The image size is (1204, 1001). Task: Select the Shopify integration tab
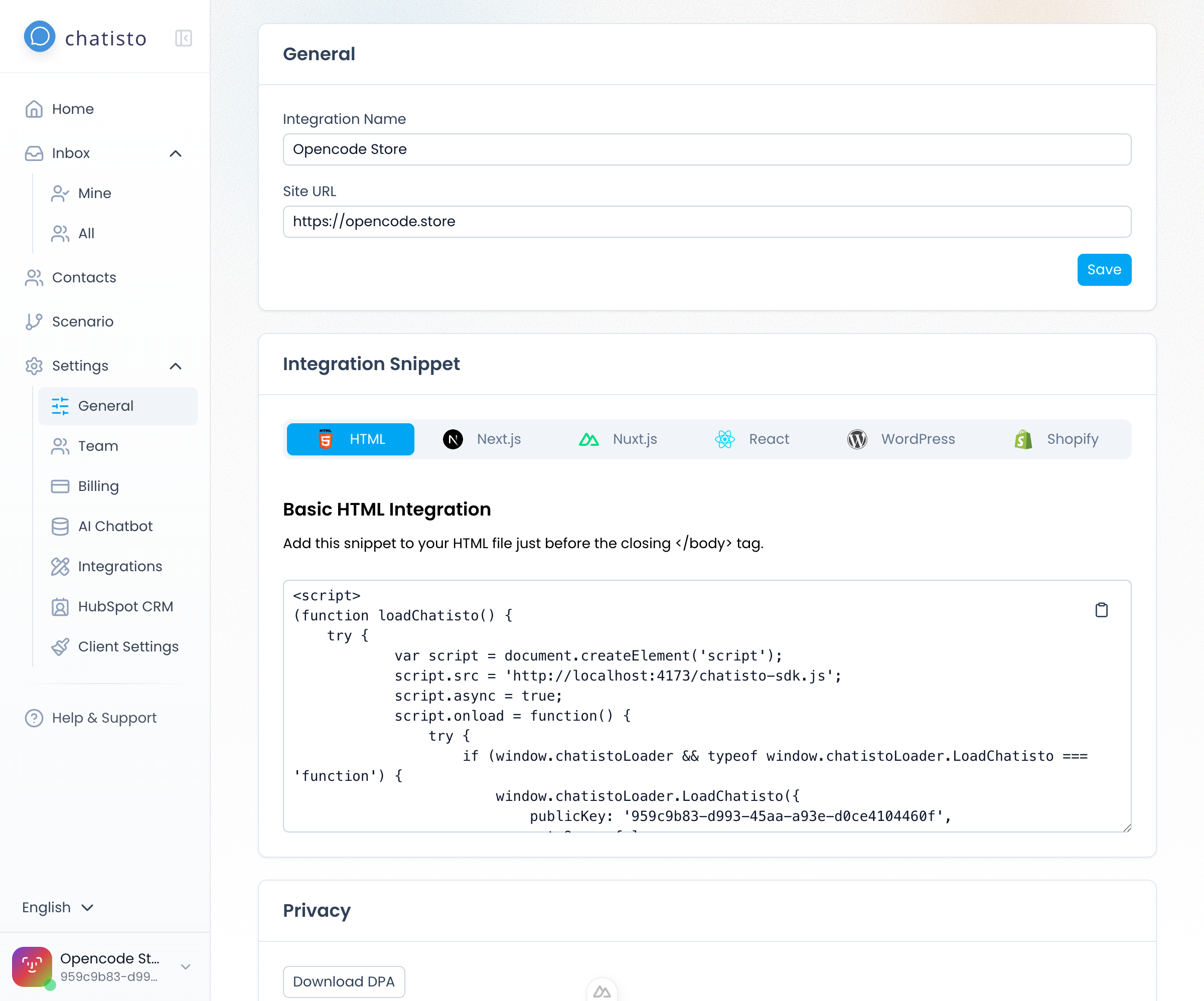coord(1056,439)
